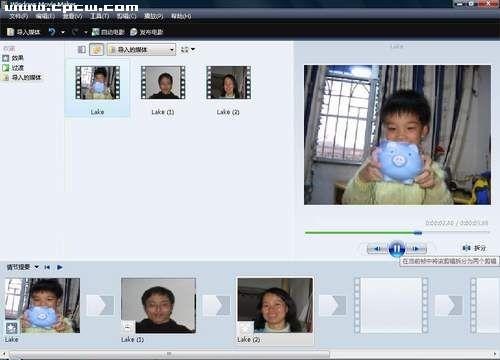The width and height of the screenshot is (500, 360).
Task: Select 导入的媒体 in the left pane
Action: click(x=22, y=77)
